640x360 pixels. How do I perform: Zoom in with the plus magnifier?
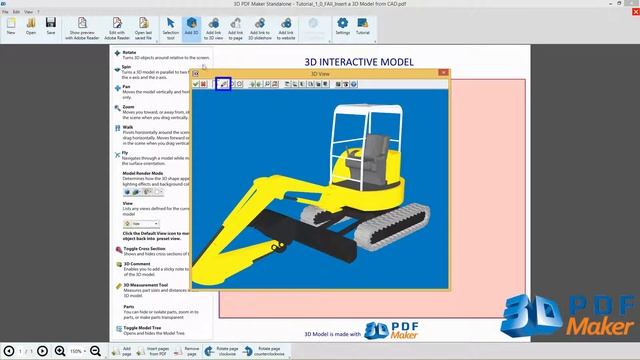[60, 351]
